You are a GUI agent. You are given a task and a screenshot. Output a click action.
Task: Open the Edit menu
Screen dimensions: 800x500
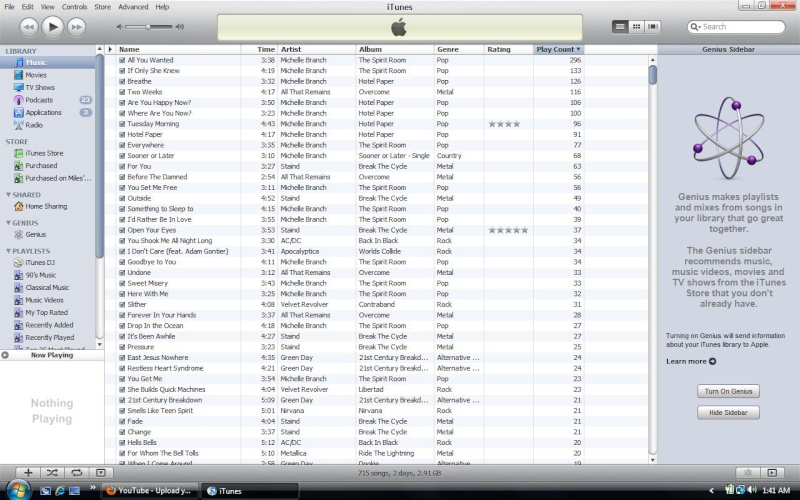coord(28,7)
